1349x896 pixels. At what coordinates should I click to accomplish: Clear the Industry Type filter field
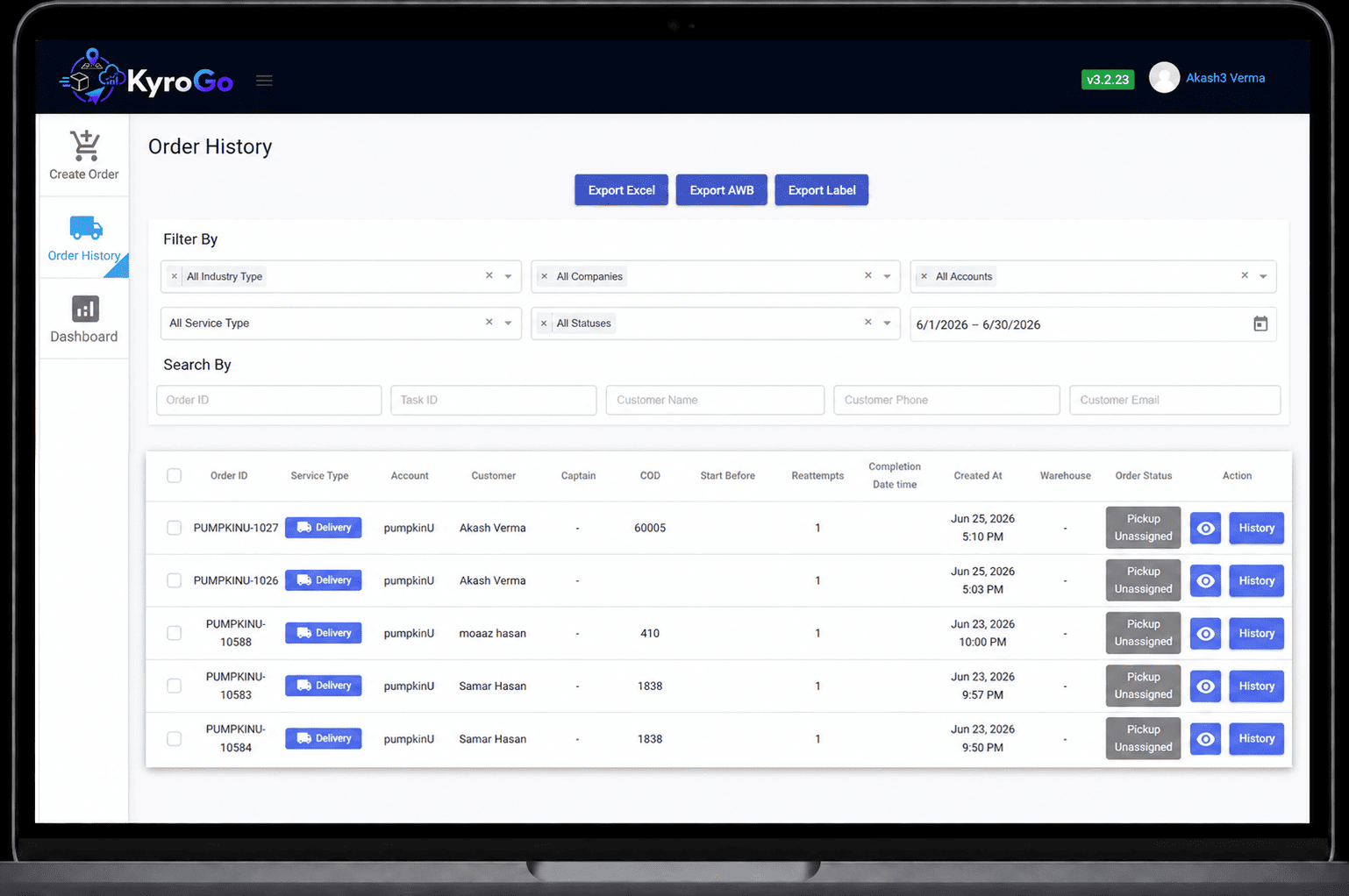pos(489,275)
